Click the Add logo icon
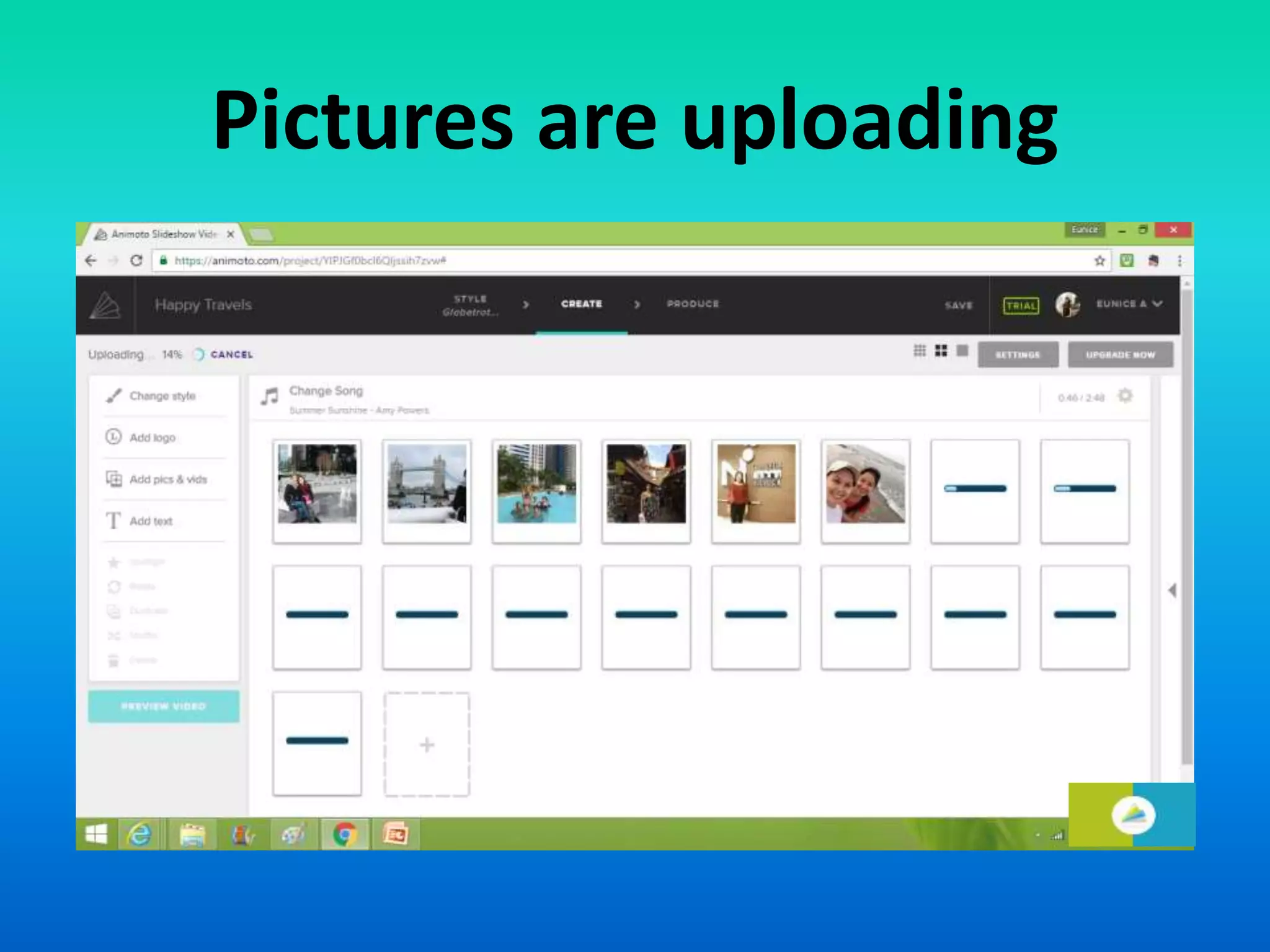Viewport: 1270px width, 952px height. pos(113,437)
